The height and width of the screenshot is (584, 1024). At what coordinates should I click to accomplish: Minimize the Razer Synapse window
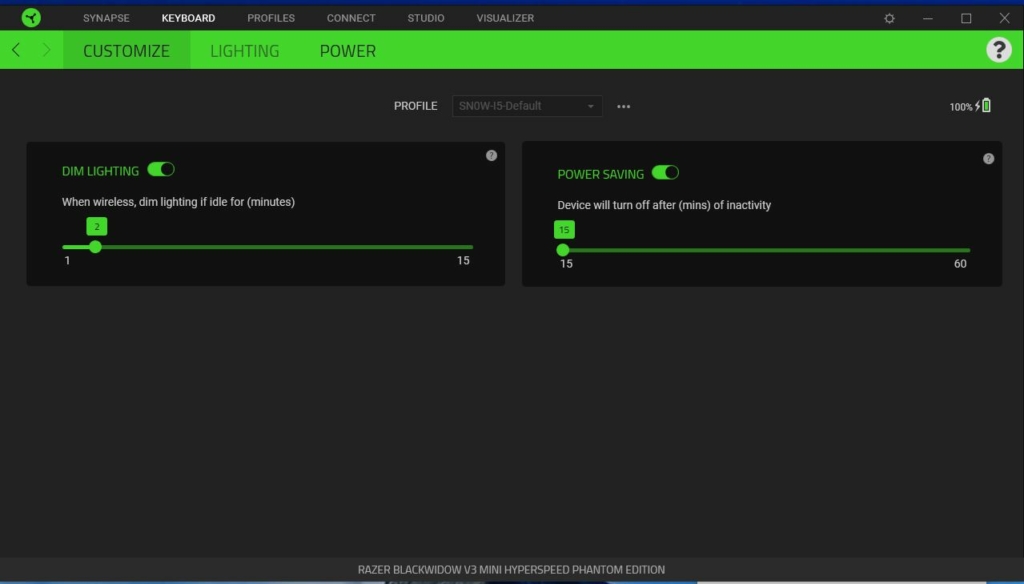[927, 18]
